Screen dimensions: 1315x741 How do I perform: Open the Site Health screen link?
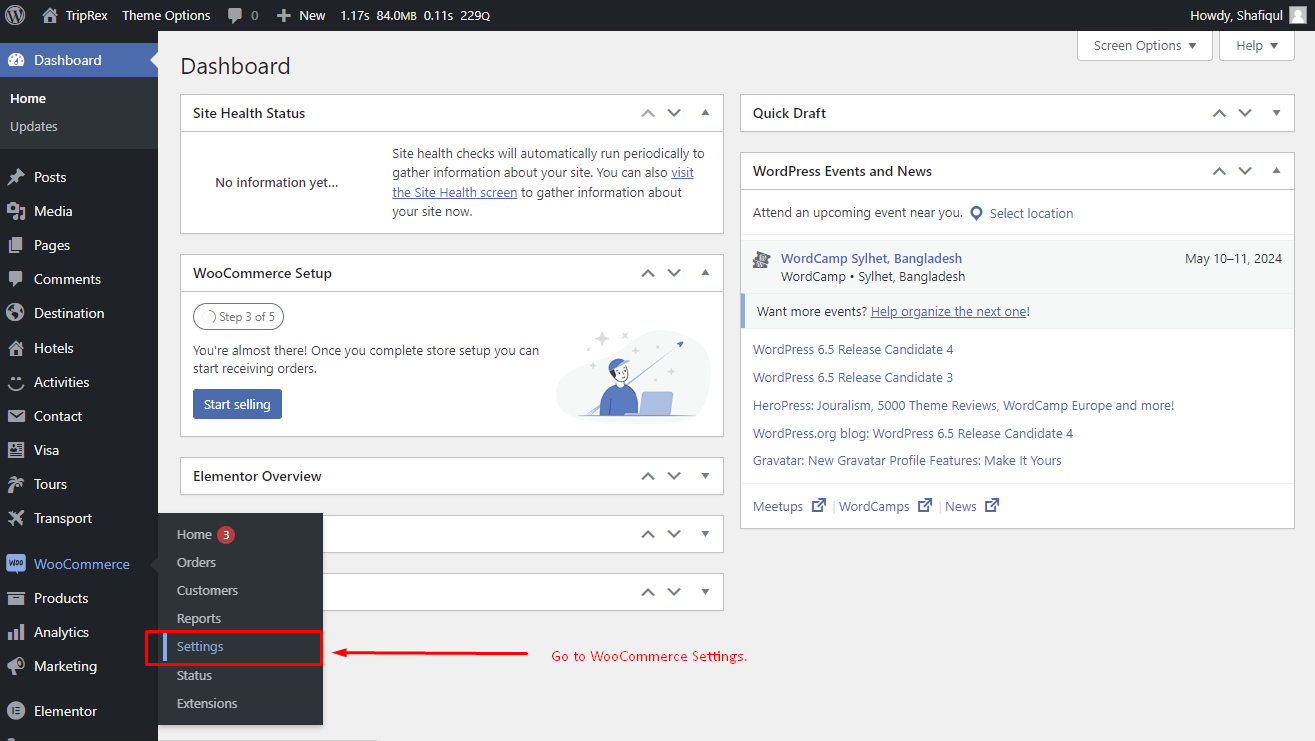coord(455,192)
